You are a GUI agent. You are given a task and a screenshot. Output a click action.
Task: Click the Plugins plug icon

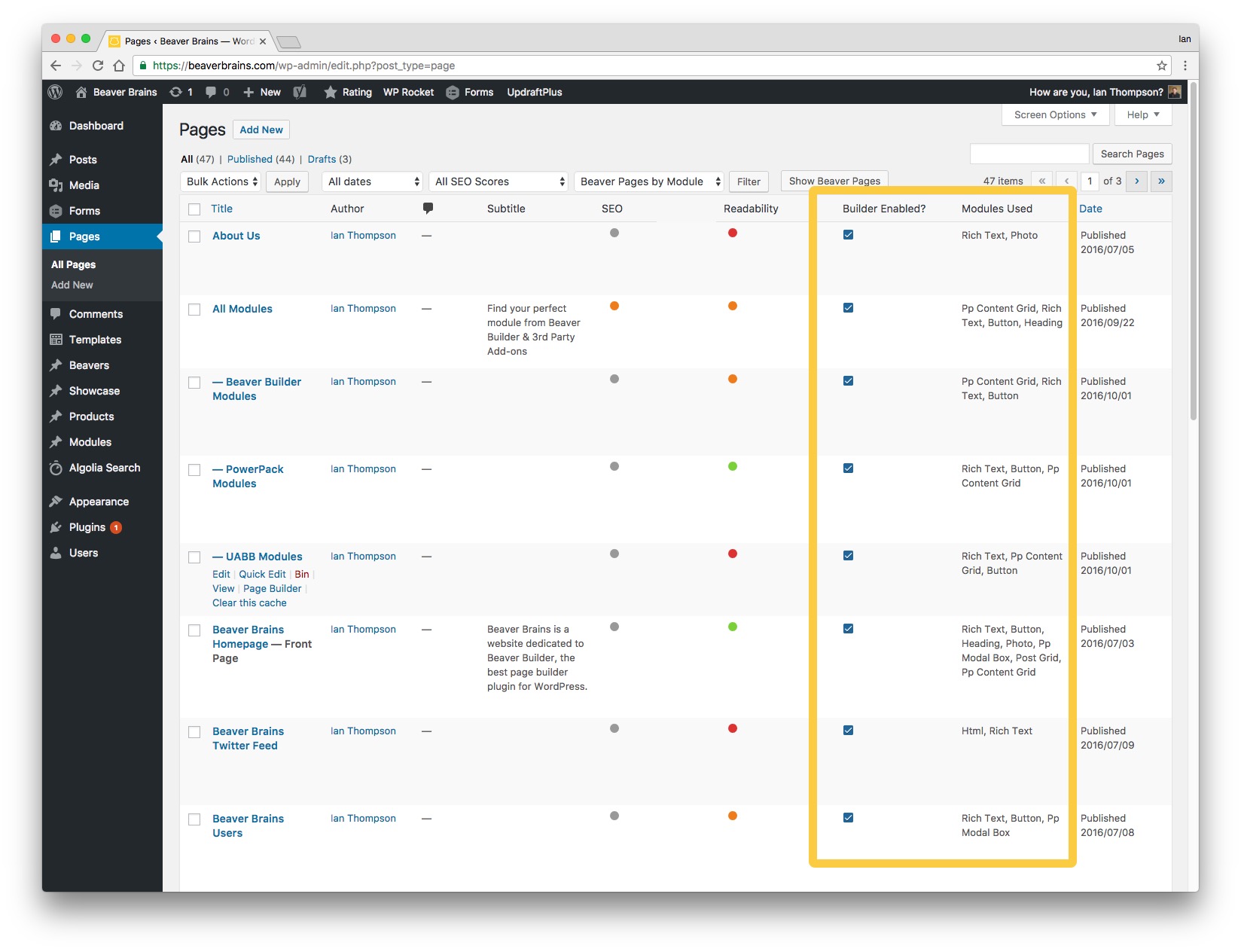click(56, 527)
